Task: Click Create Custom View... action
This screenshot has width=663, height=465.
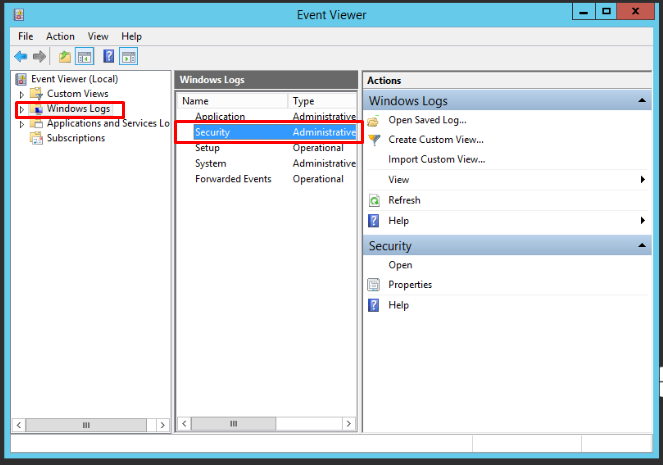Action: (436, 140)
